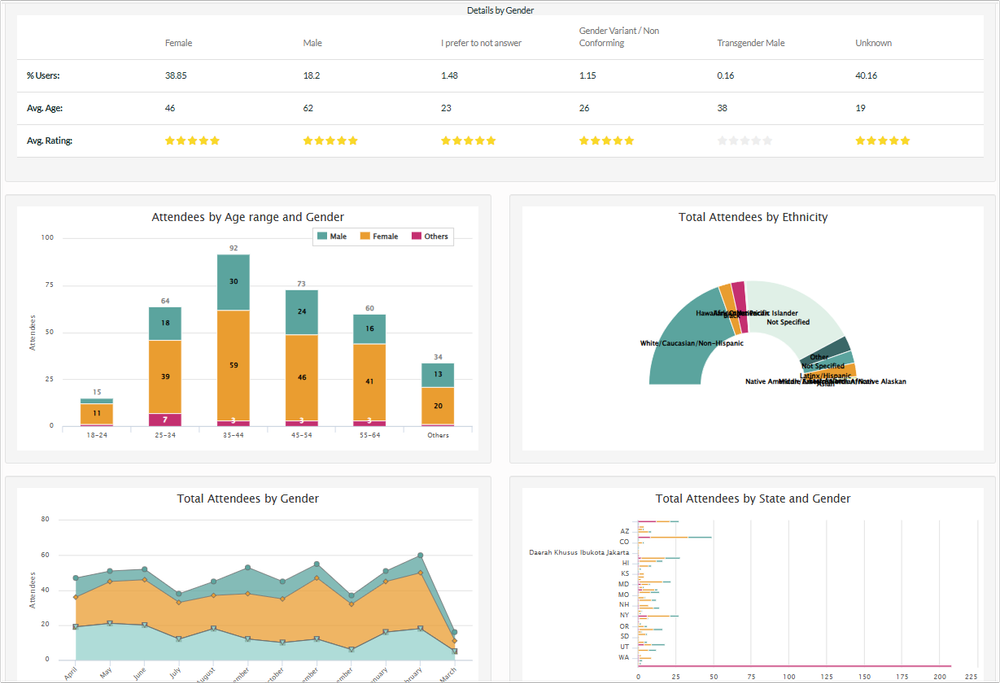This screenshot has height=683, width=1000.
Task: Select the I prefer to not answer header
Action: 482,43
